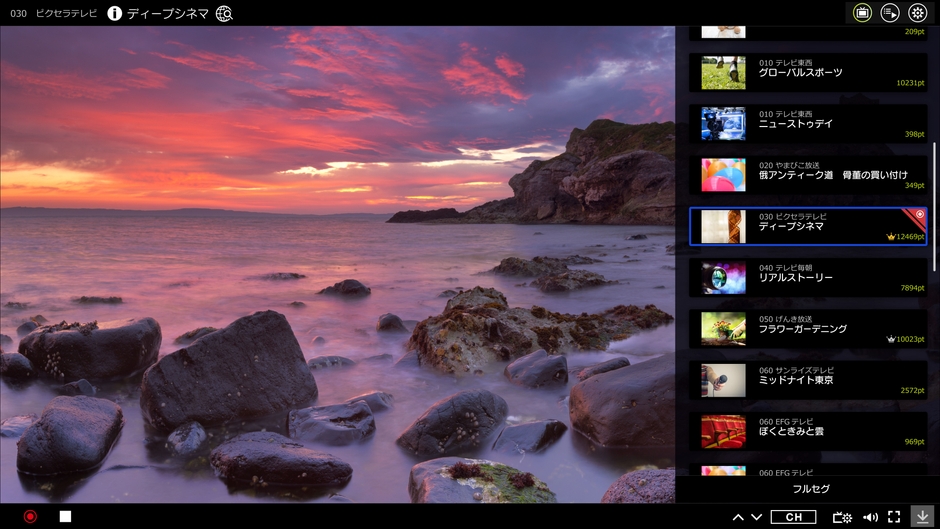Hide the panel with the down-arrow button
The height and width of the screenshot is (529, 940).
pos(923,516)
